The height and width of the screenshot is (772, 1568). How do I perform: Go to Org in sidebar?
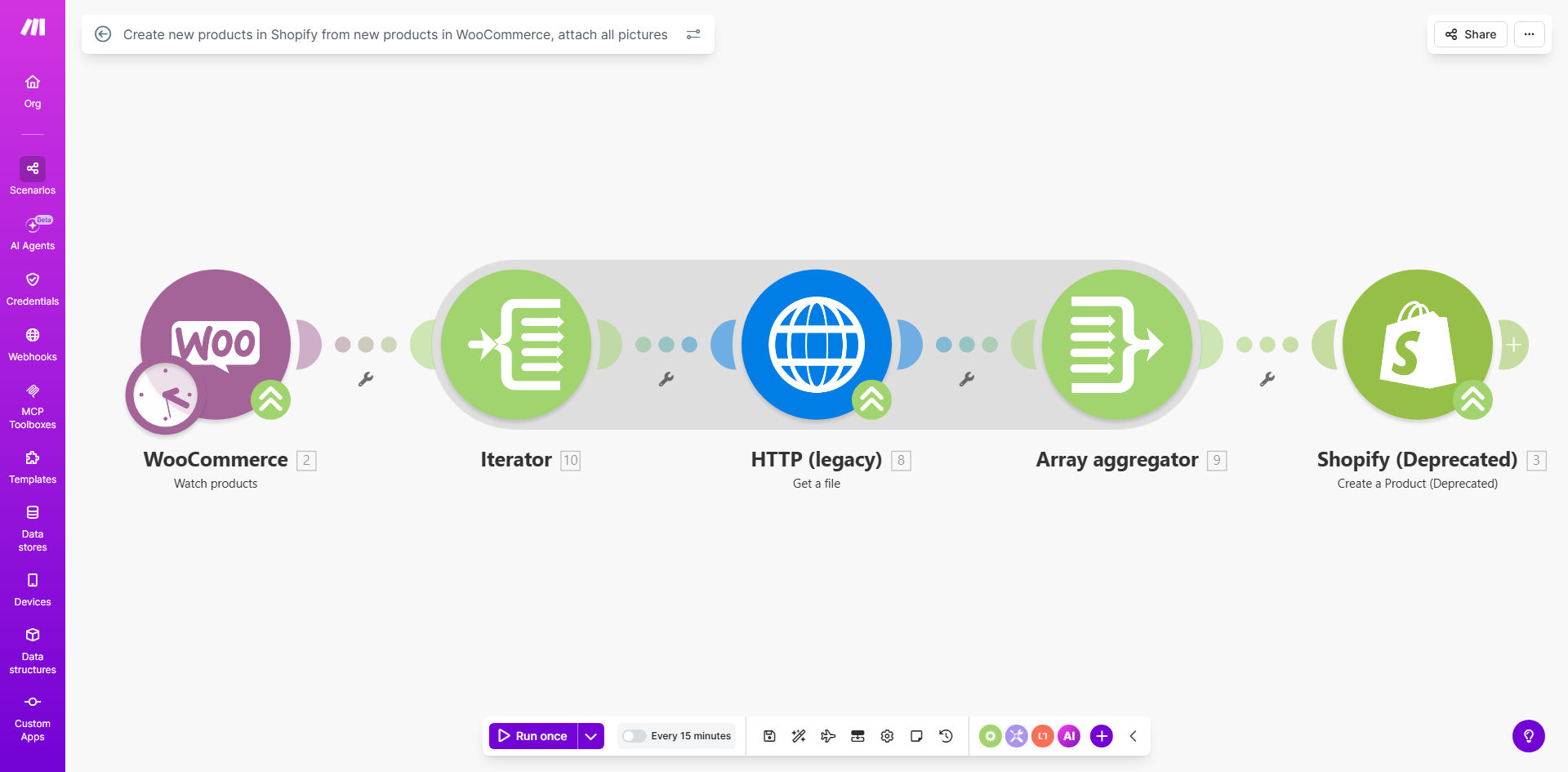point(33,91)
